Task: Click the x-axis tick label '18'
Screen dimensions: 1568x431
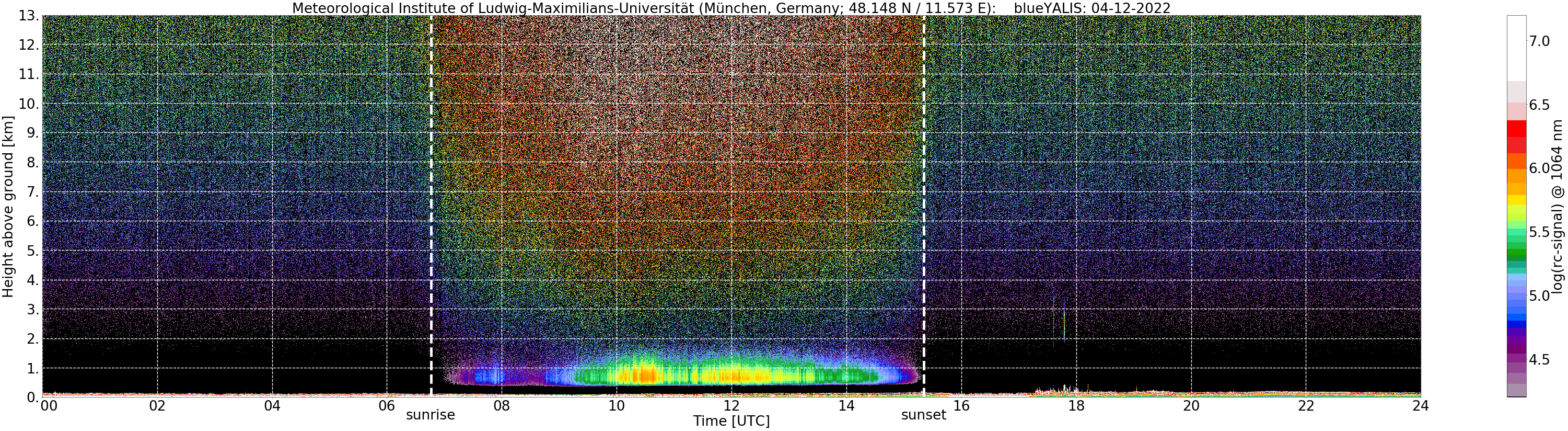Action: point(1076,405)
